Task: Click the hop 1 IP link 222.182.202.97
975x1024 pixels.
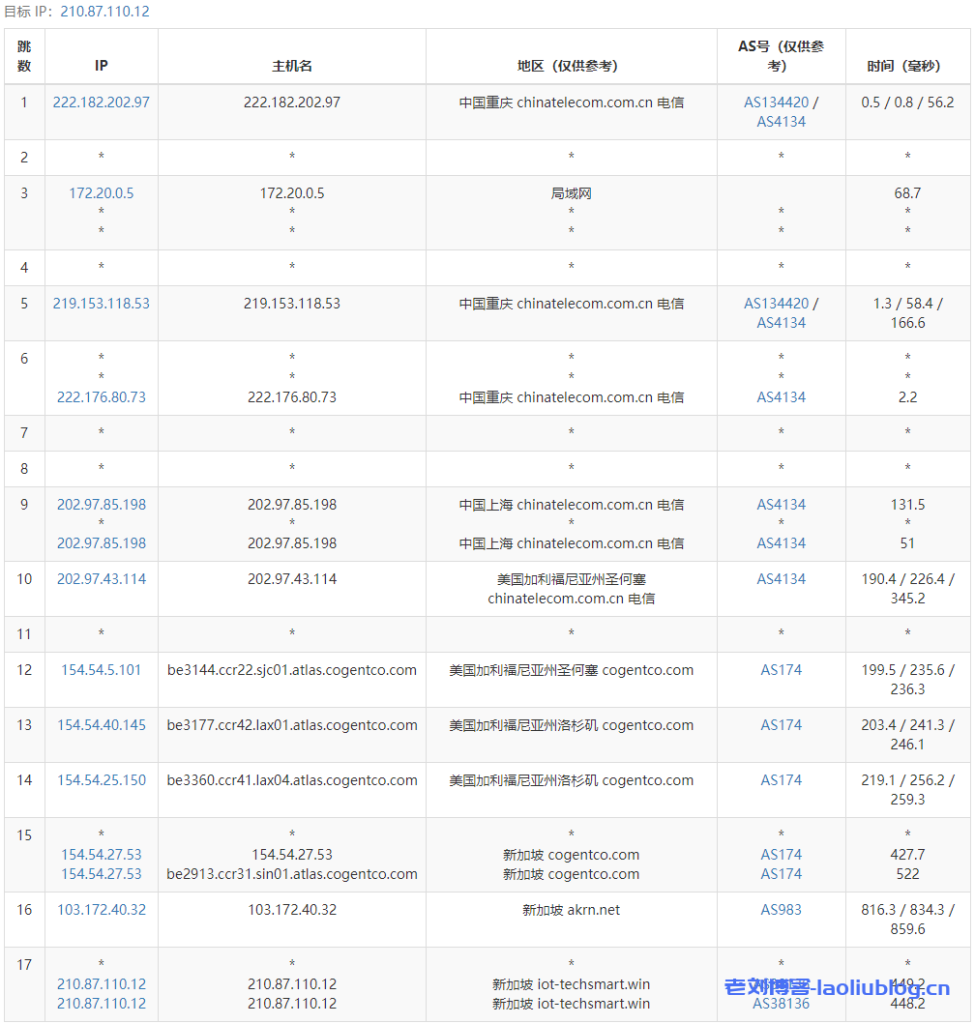Action: [100, 102]
